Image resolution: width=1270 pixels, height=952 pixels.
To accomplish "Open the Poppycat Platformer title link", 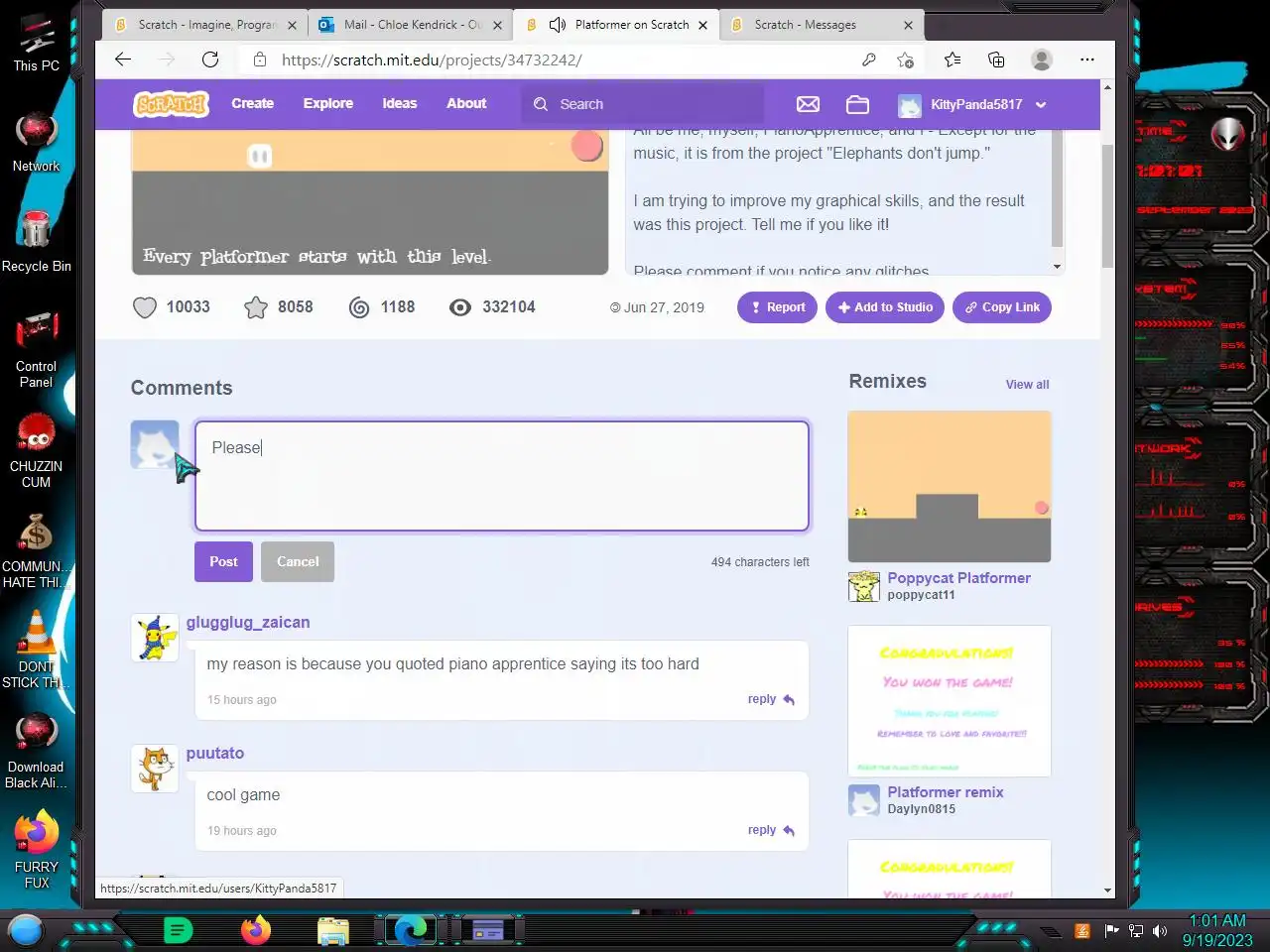I will point(958,578).
